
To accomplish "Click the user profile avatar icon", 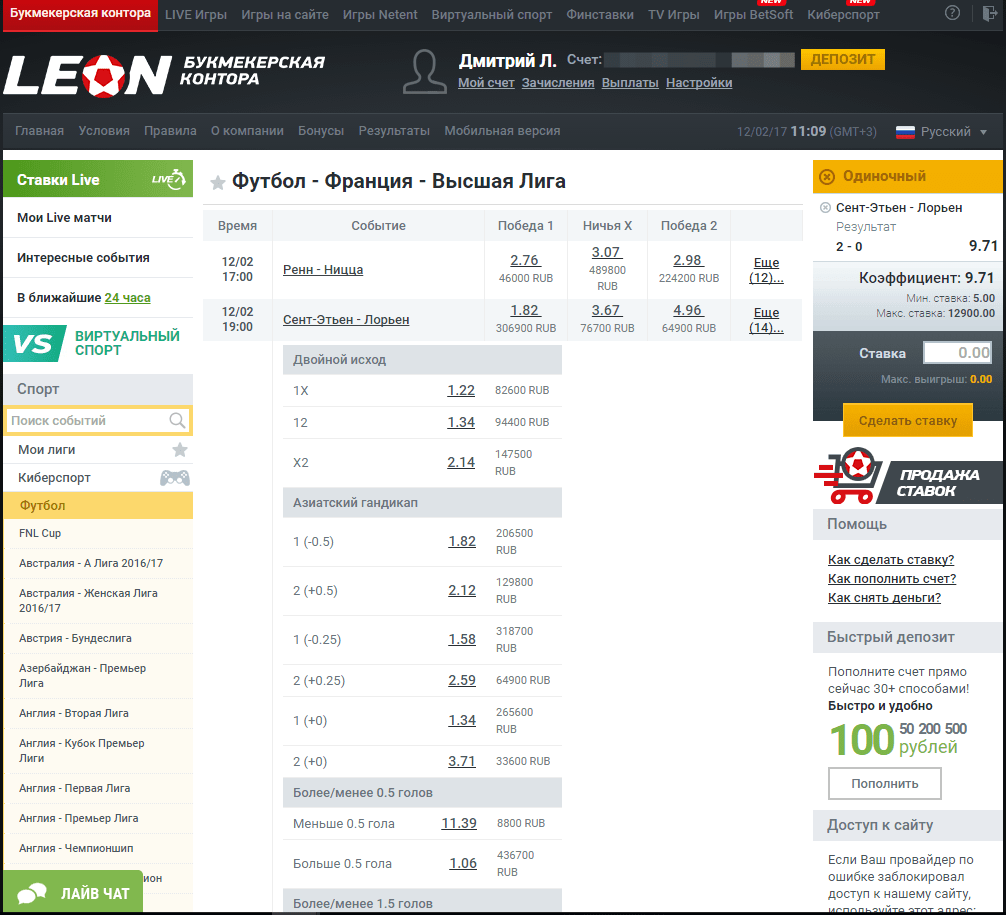I will click(x=424, y=71).
